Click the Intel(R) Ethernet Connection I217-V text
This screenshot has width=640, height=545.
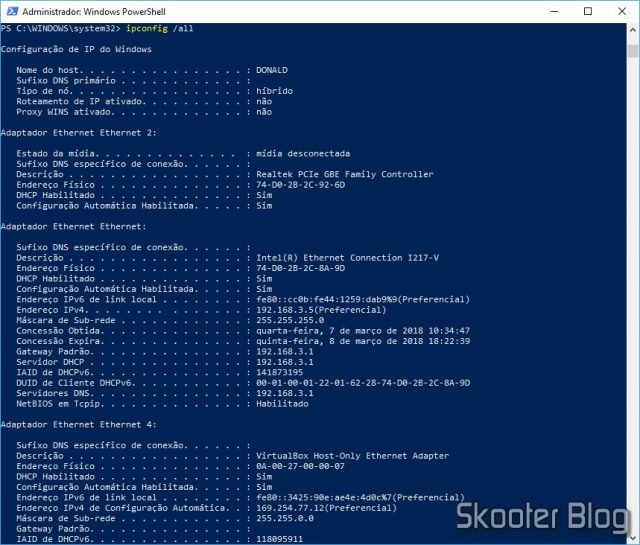point(347,258)
